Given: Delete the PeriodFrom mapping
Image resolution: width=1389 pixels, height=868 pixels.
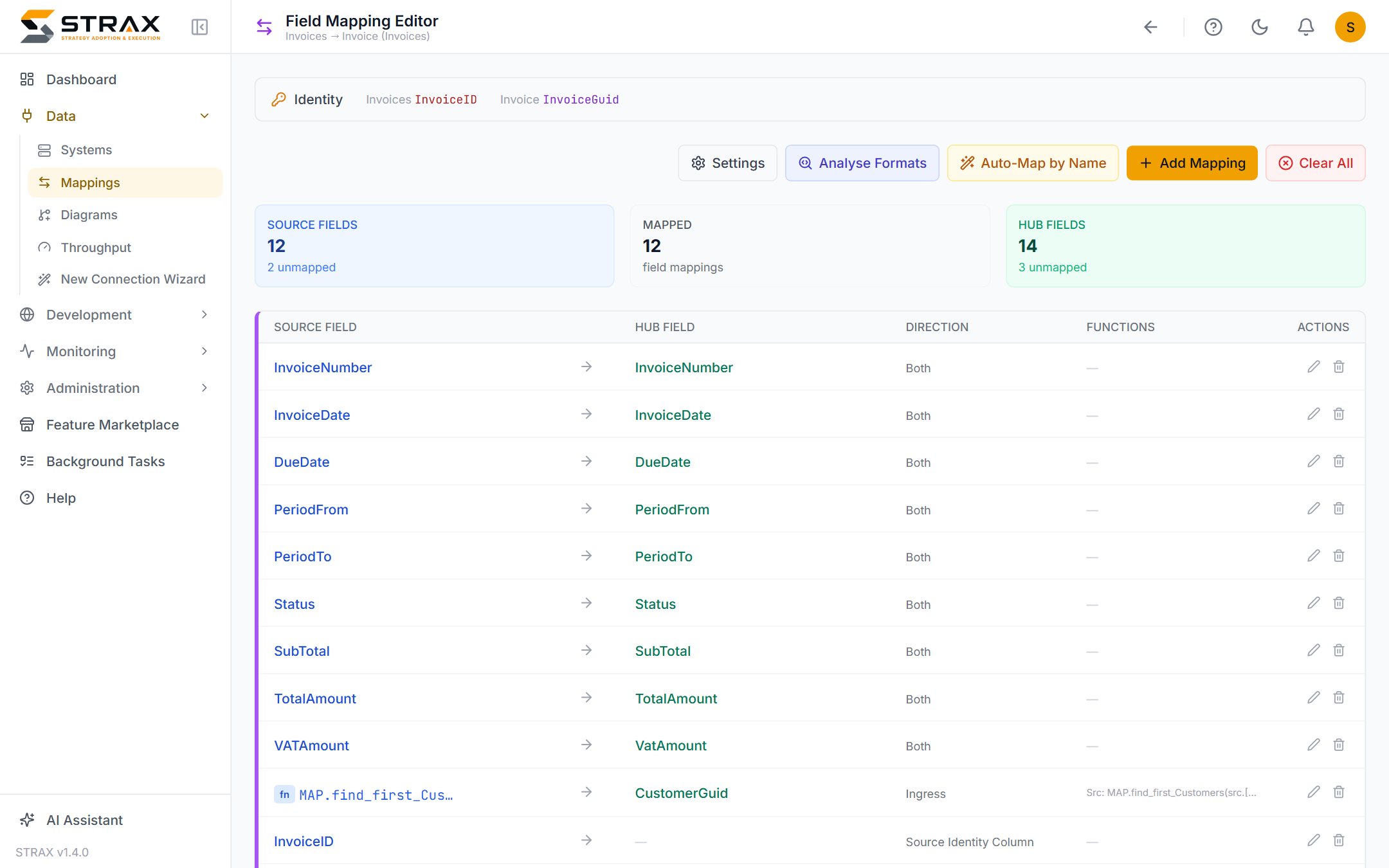Looking at the screenshot, I should point(1339,509).
